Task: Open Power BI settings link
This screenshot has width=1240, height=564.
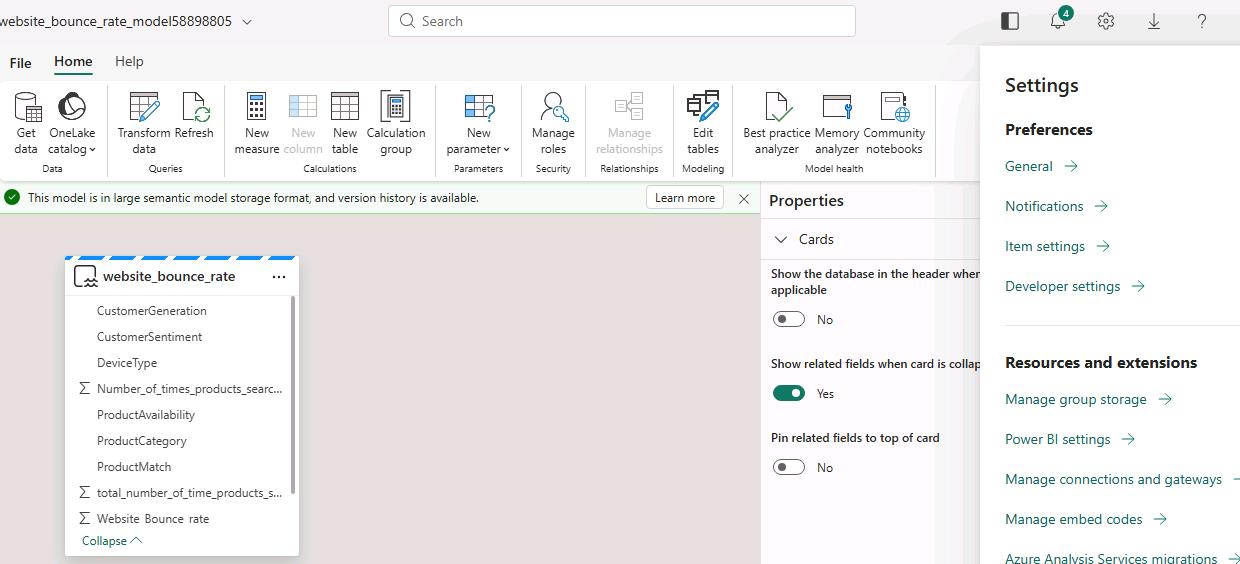Action: 1070,440
